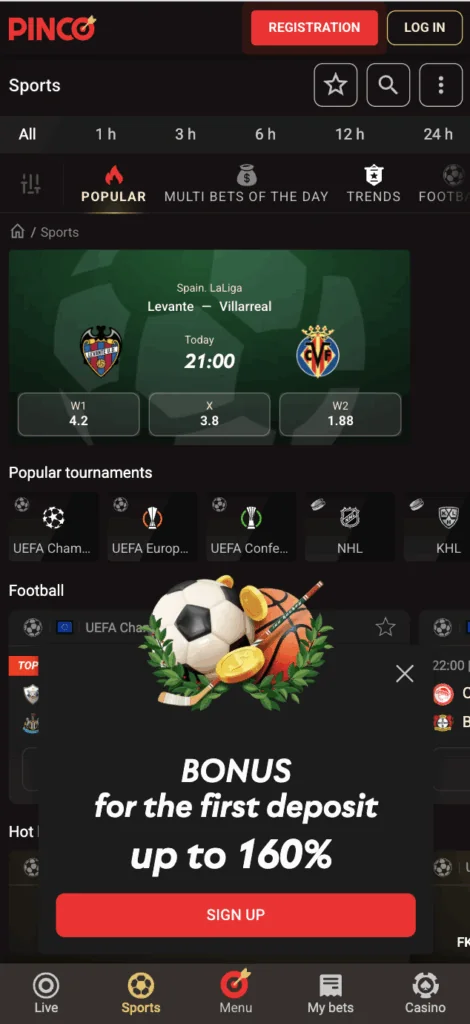This screenshot has height=1024, width=470.
Task: Open the Menu target icon
Action: click(236, 992)
